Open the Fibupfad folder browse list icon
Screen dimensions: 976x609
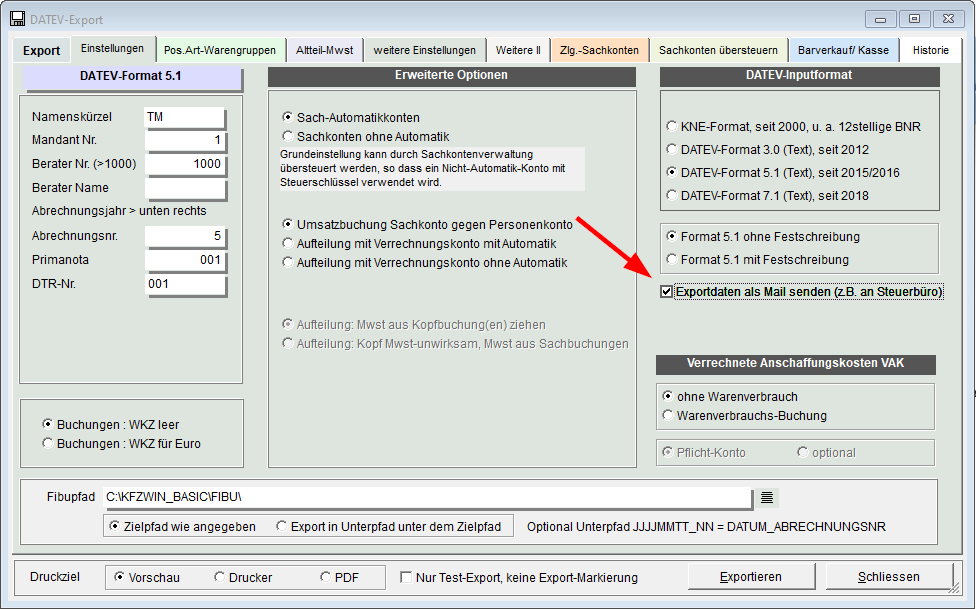(767, 497)
